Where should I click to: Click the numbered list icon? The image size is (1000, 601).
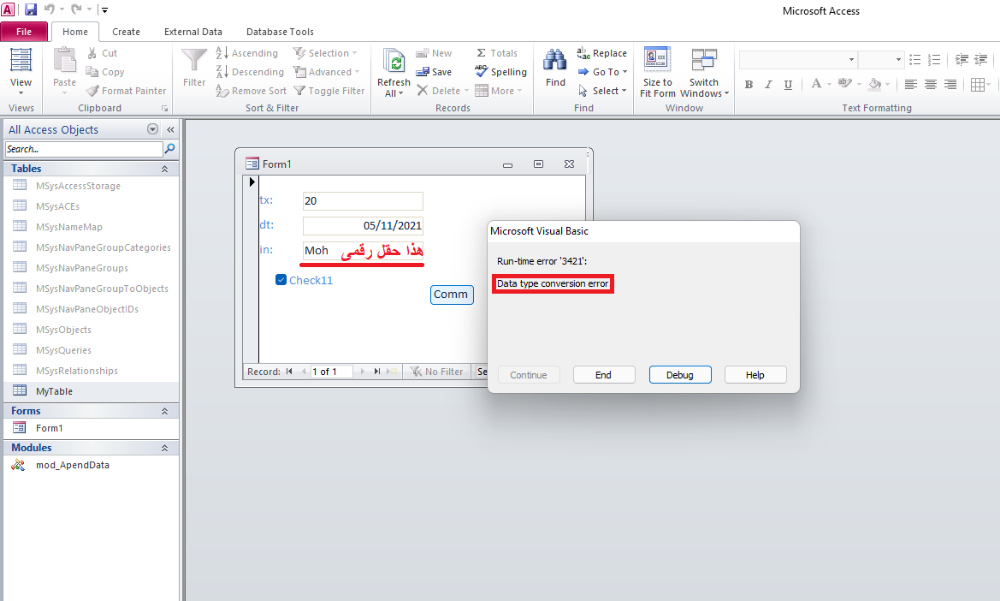(934, 60)
